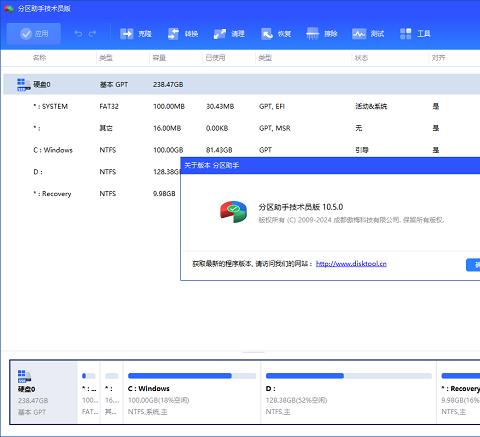The image size is (480, 437).
Task: Click the blue confirm button in About dialog
Action: coord(473,265)
